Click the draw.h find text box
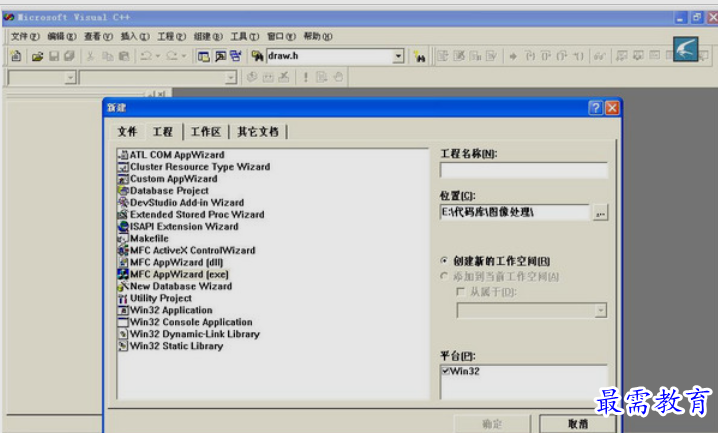Image resolution: width=718 pixels, height=433 pixels. [330, 56]
